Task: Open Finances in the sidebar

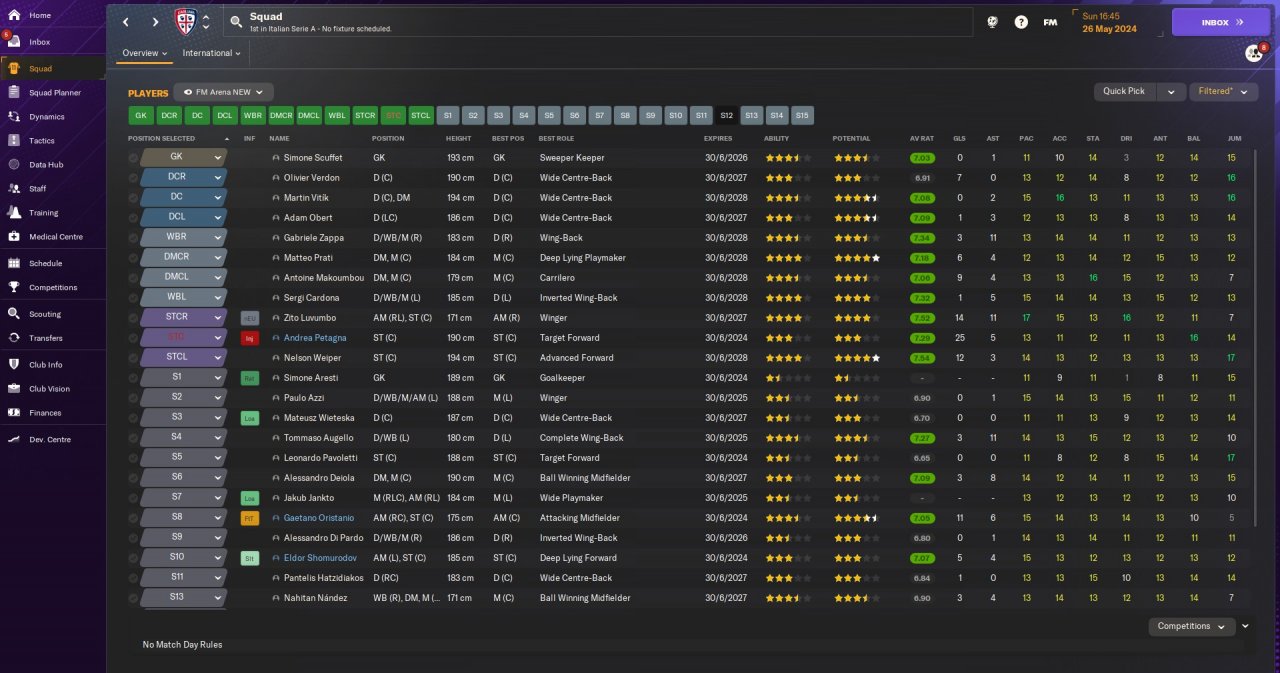Action: coord(14,413)
